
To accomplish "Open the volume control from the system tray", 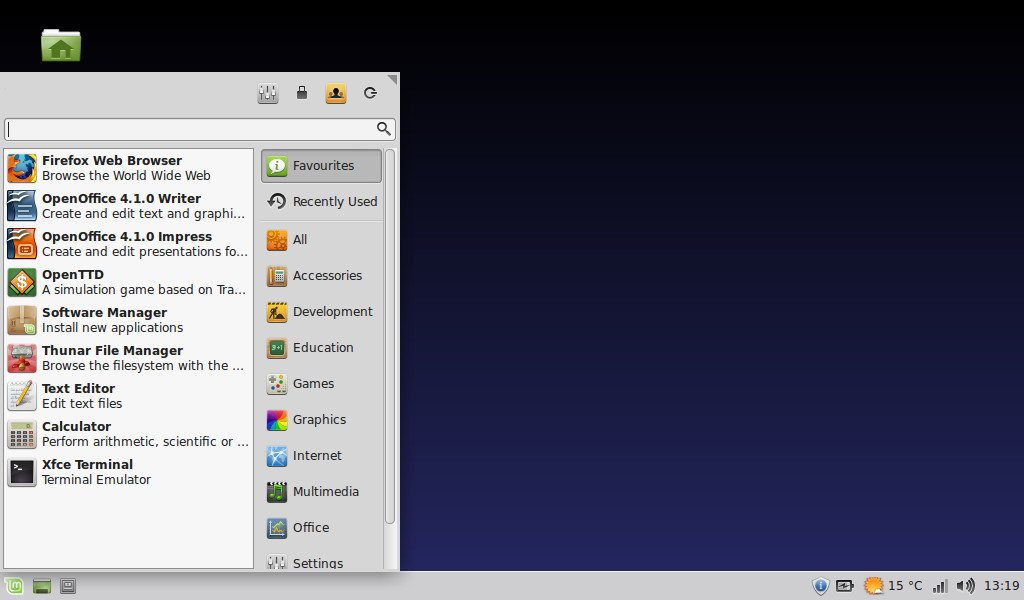I will pos(966,585).
